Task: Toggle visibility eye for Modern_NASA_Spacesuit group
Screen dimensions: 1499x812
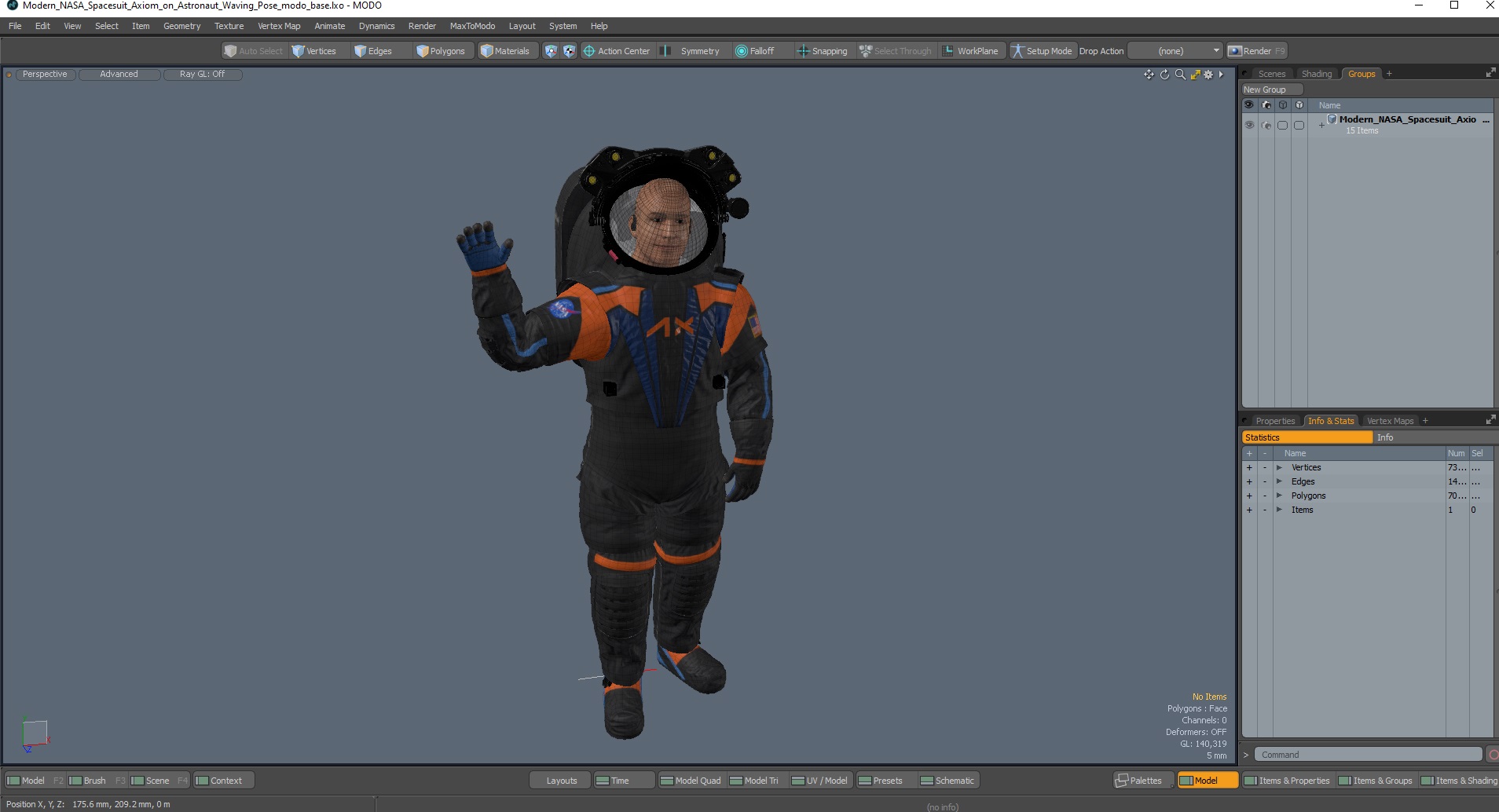Action: 1249,125
